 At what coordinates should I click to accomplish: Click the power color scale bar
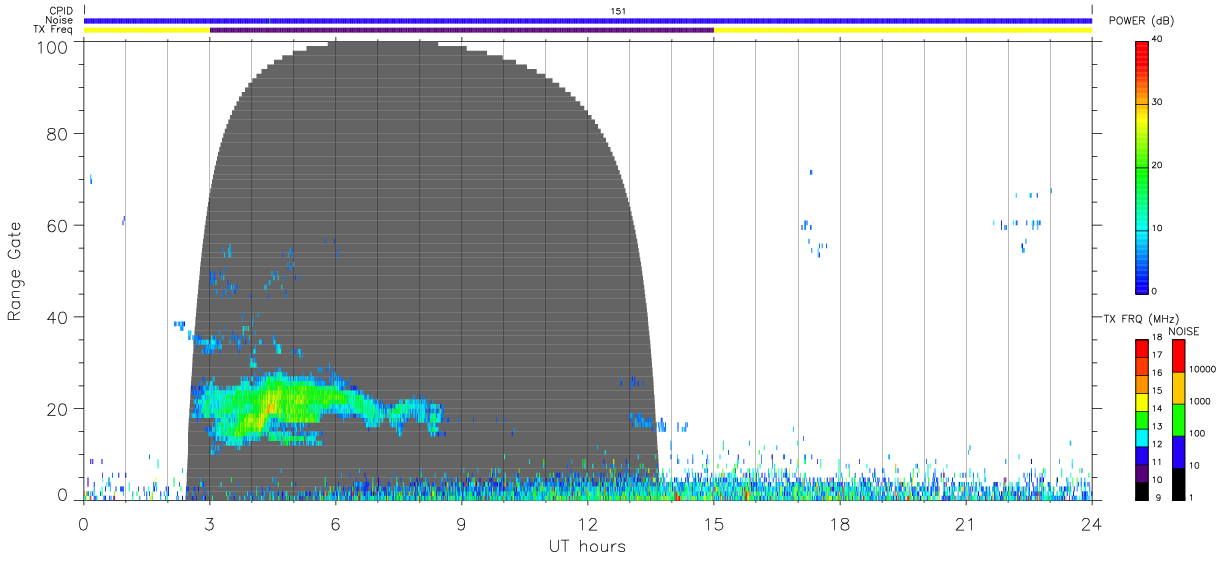pos(1141,166)
